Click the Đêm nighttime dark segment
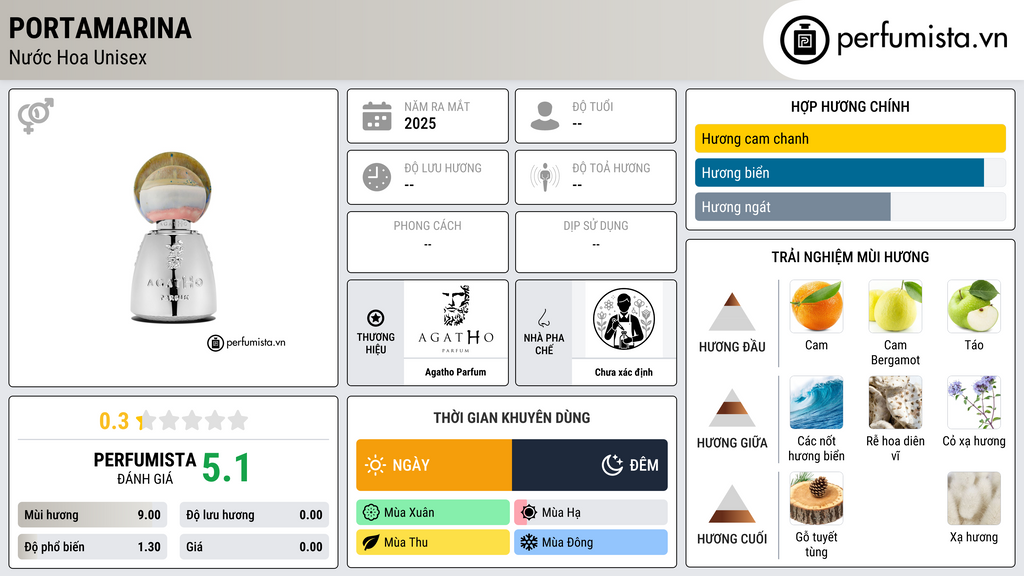 pyautogui.click(x=590, y=465)
